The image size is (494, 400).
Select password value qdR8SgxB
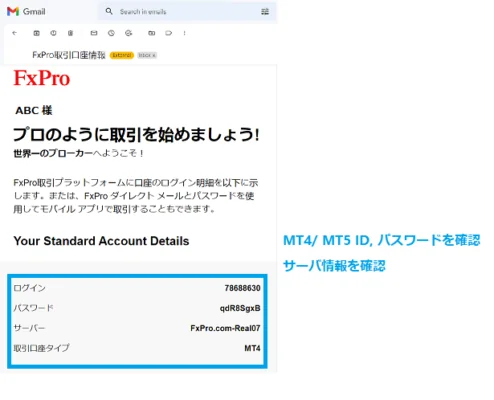[x=240, y=308]
